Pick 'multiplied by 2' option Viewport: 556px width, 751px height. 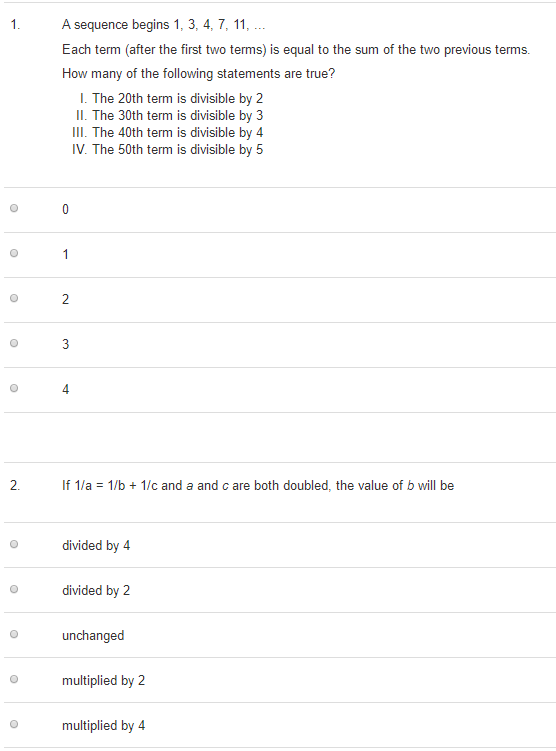(14, 679)
